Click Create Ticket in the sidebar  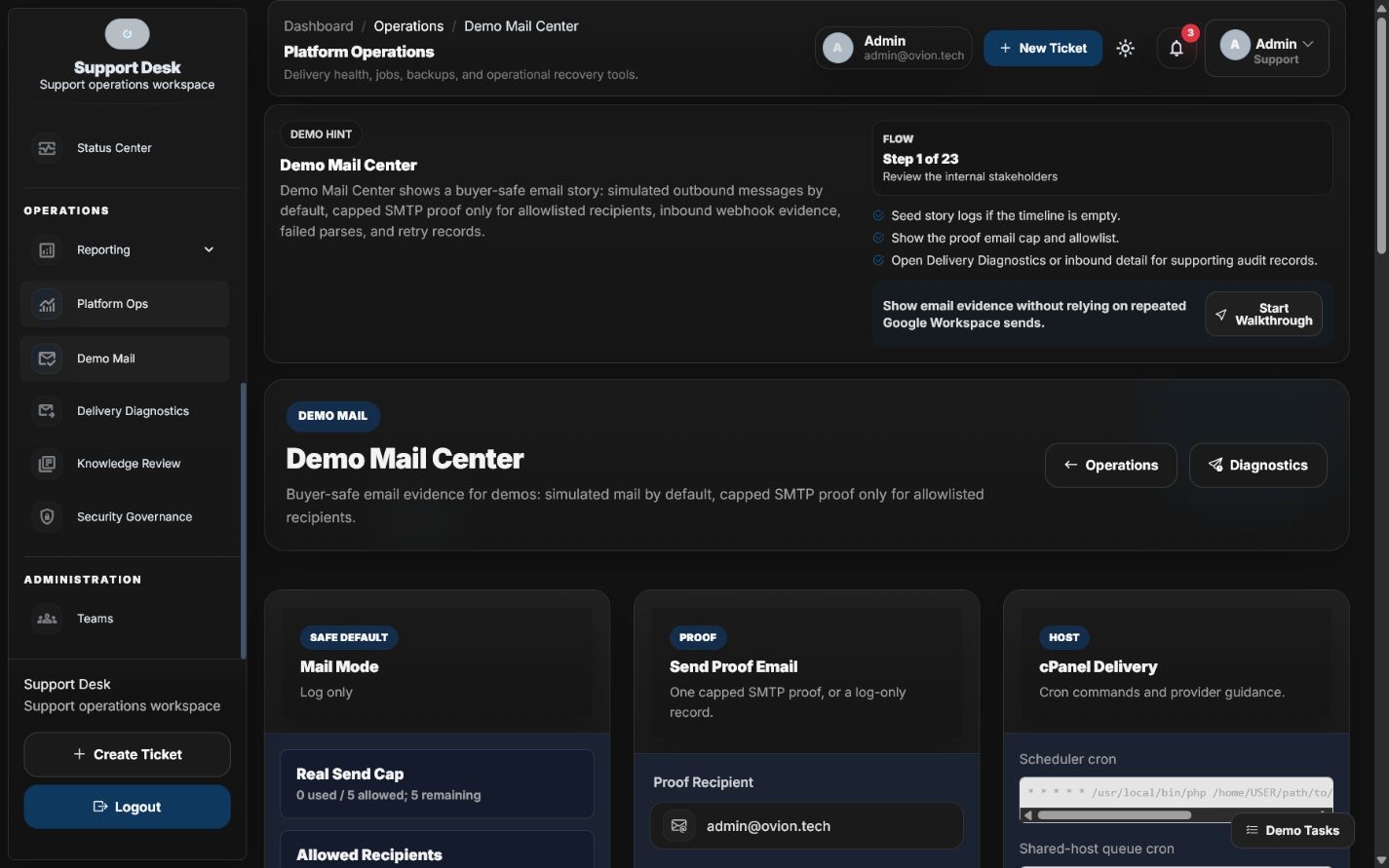pos(128,754)
